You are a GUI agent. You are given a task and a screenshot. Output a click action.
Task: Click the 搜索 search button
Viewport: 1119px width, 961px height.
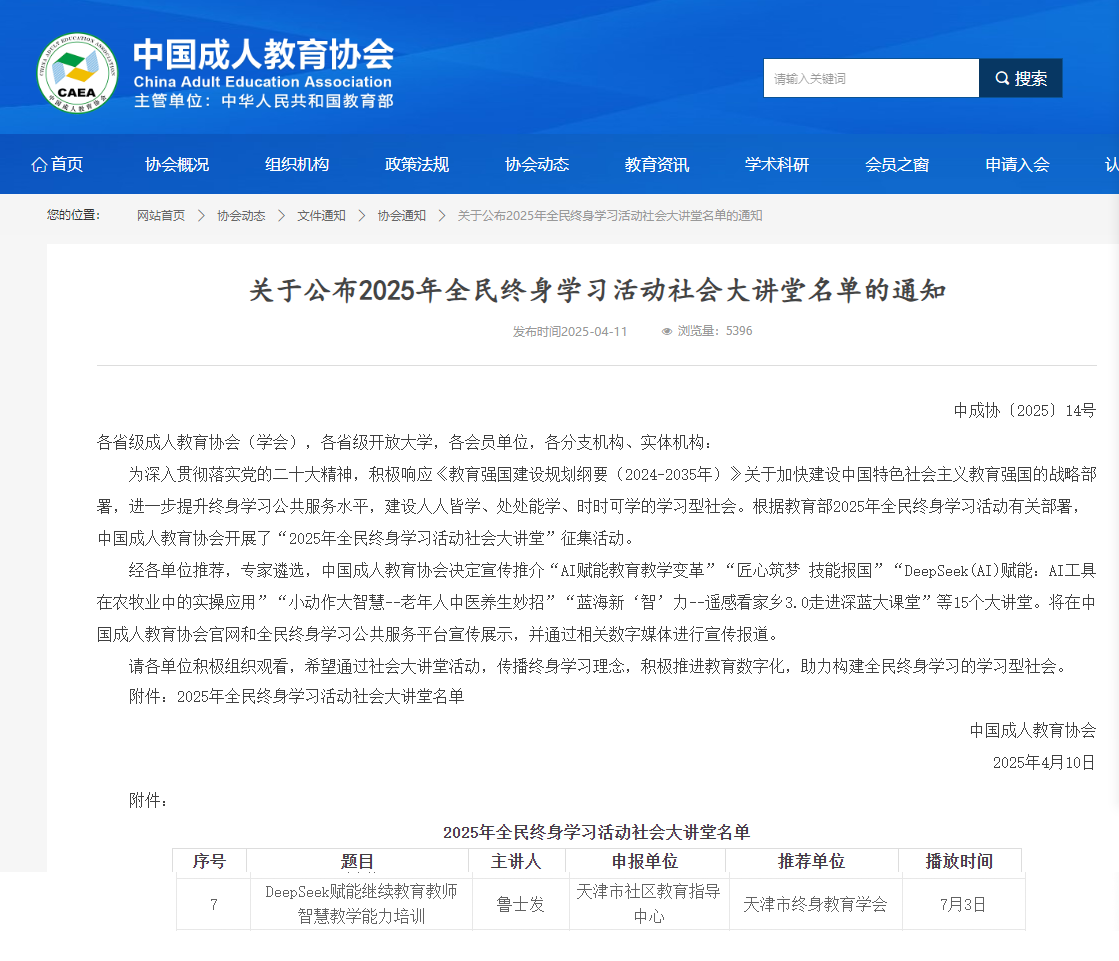pos(1021,78)
